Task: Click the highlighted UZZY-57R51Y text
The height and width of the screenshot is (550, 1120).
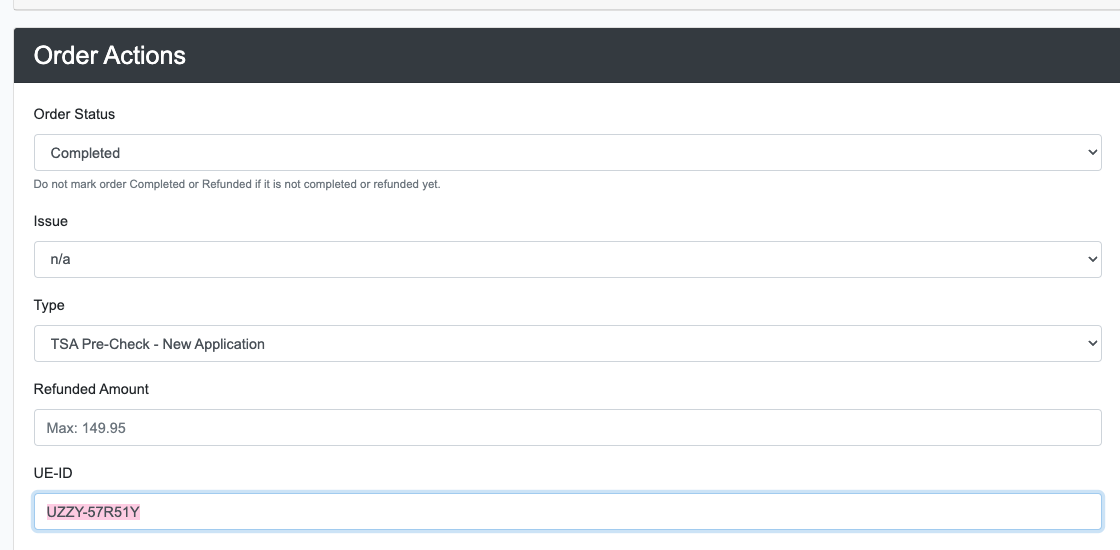Action: tap(93, 512)
